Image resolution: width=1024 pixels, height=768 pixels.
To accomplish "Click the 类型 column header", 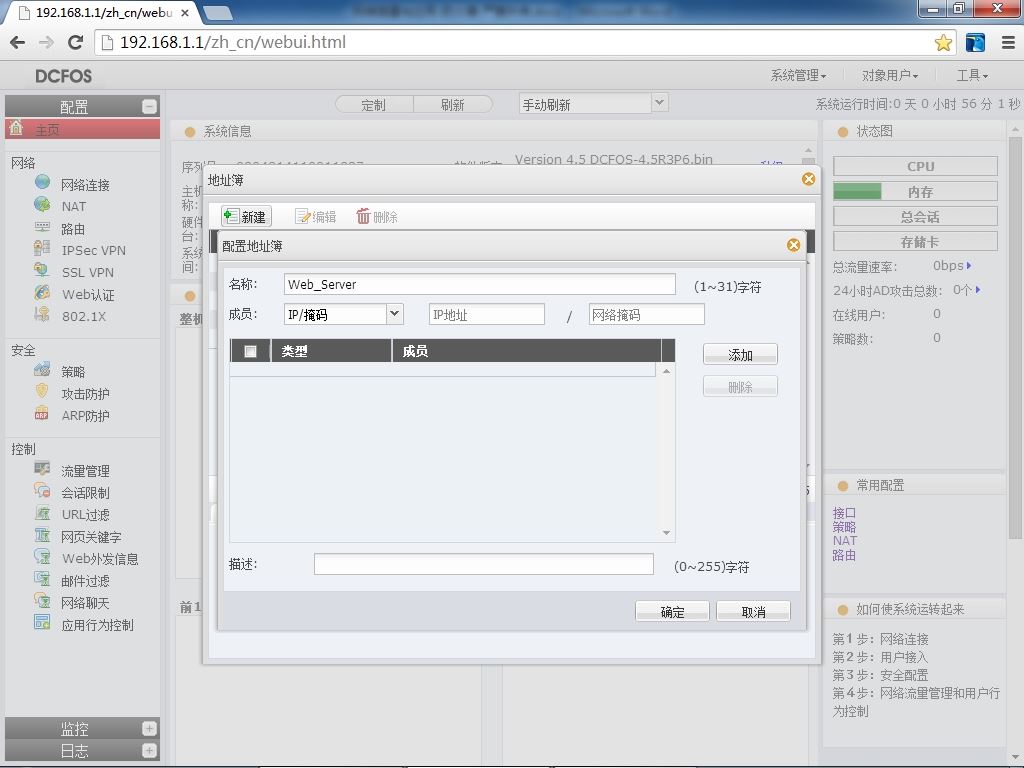I will [x=331, y=351].
